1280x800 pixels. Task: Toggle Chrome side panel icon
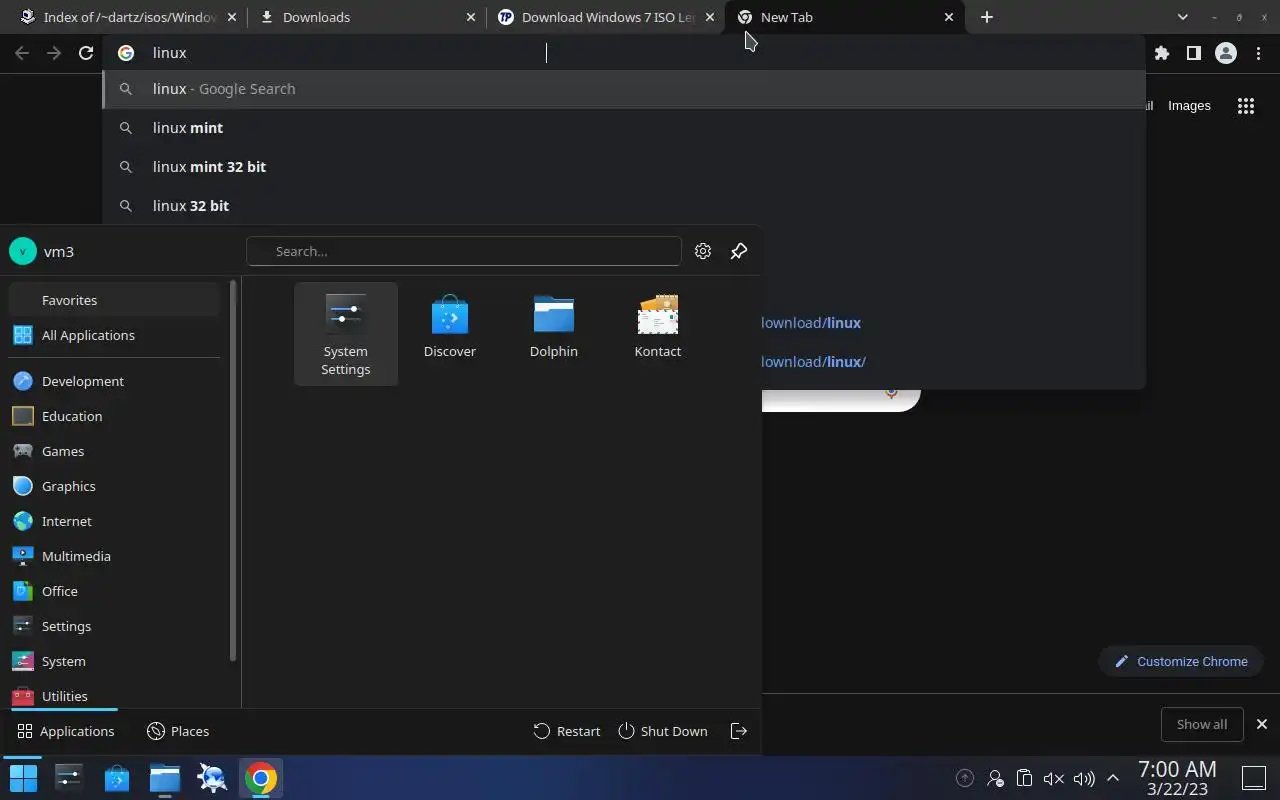click(x=1193, y=53)
